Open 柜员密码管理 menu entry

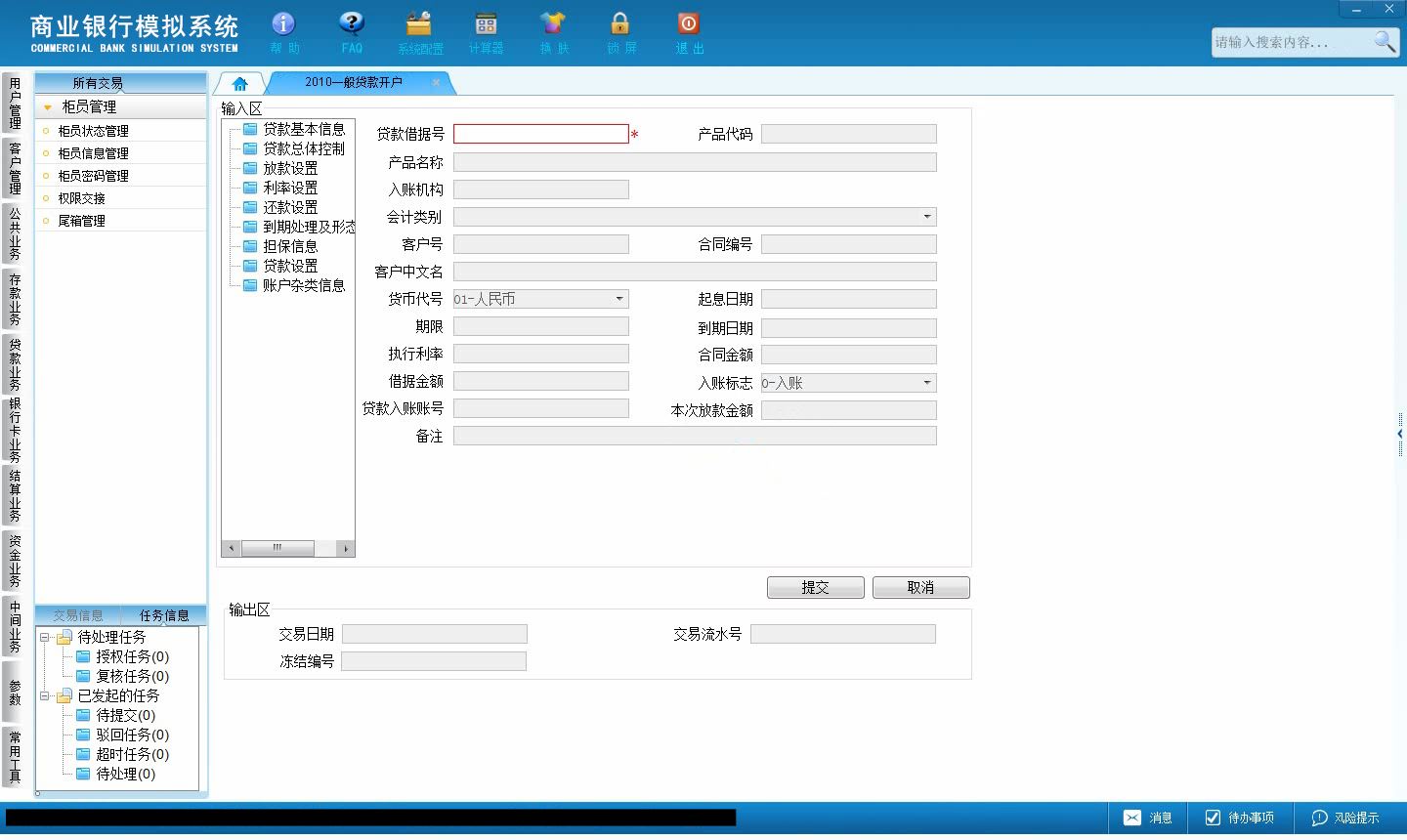[x=121, y=176]
